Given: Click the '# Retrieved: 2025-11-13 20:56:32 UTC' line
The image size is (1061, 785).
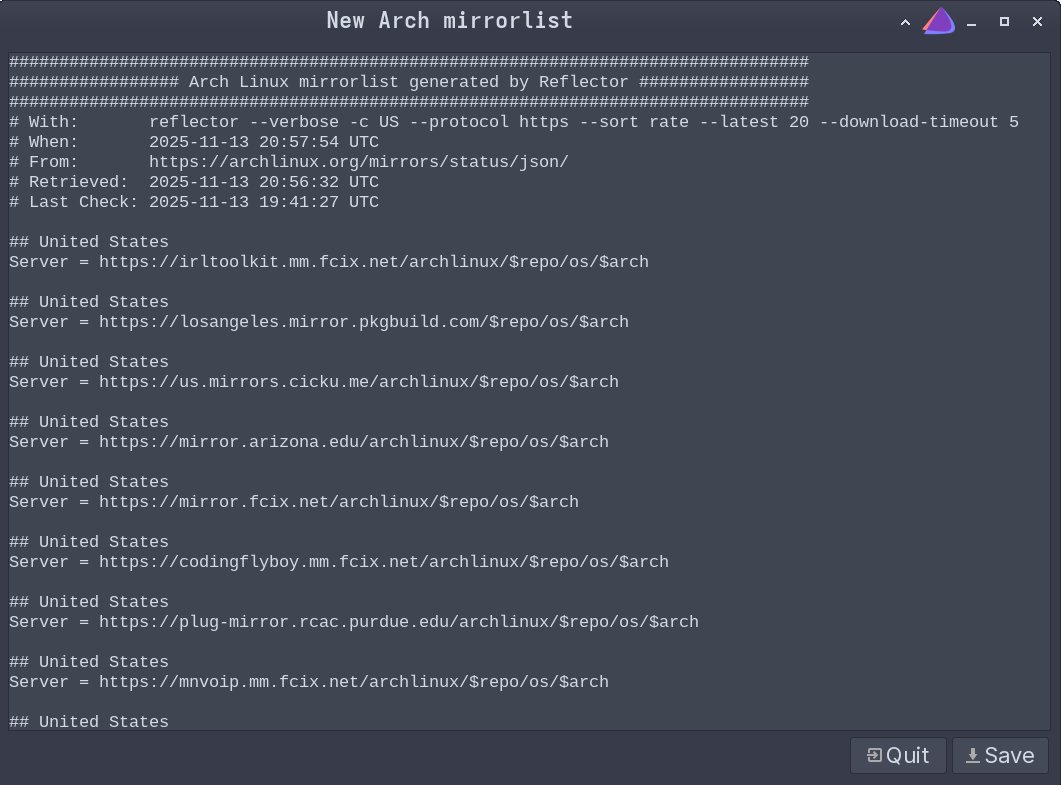Looking at the screenshot, I should [194, 182].
